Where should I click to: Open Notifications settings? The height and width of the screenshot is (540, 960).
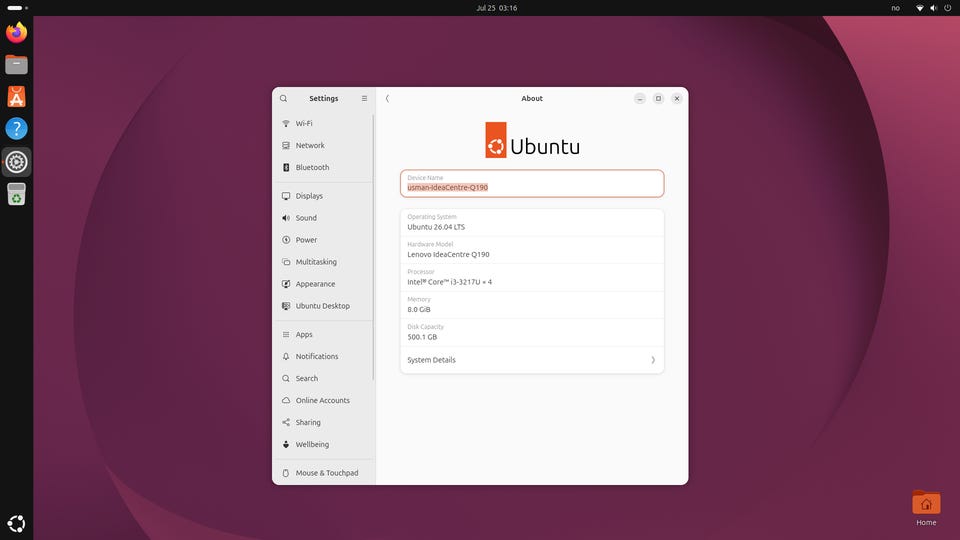pos(323,356)
